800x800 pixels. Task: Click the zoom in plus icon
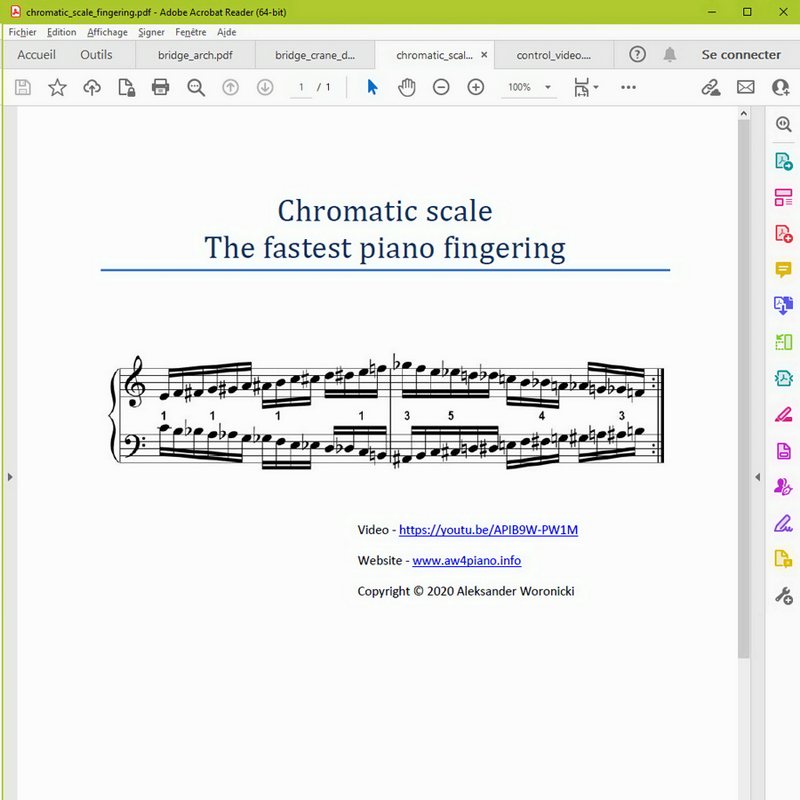[x=476, y=88]
